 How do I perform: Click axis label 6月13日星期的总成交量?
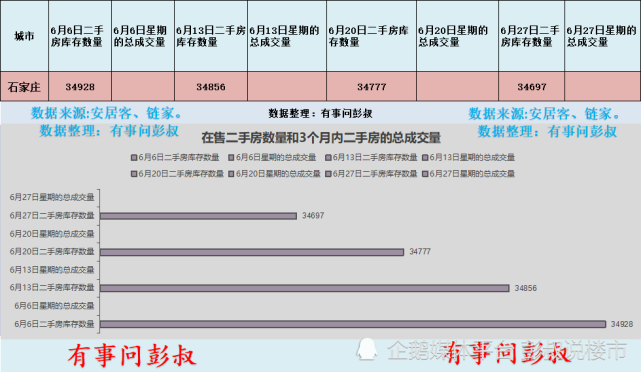point(52,270)
